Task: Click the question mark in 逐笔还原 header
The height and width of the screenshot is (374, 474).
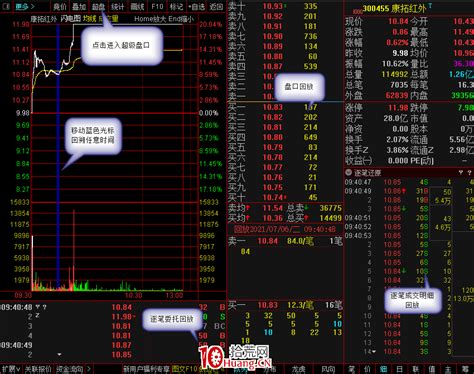Action: coord(469,172)
